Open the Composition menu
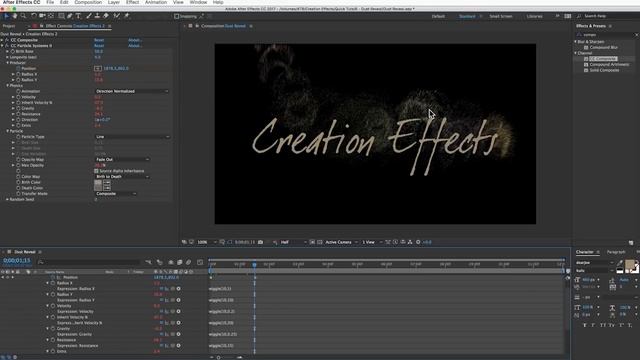The height and width of the screenshot is (360, 640). (88, 2)
